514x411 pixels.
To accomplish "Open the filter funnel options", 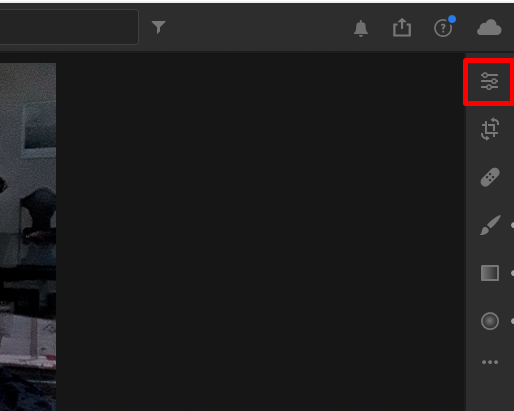I will coord(158,27).
